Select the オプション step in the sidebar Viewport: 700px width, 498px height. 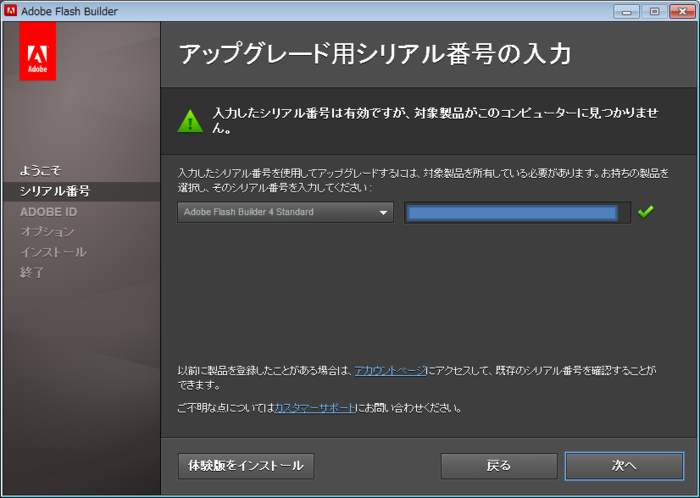pyautogui.click(x=47, y=232)
